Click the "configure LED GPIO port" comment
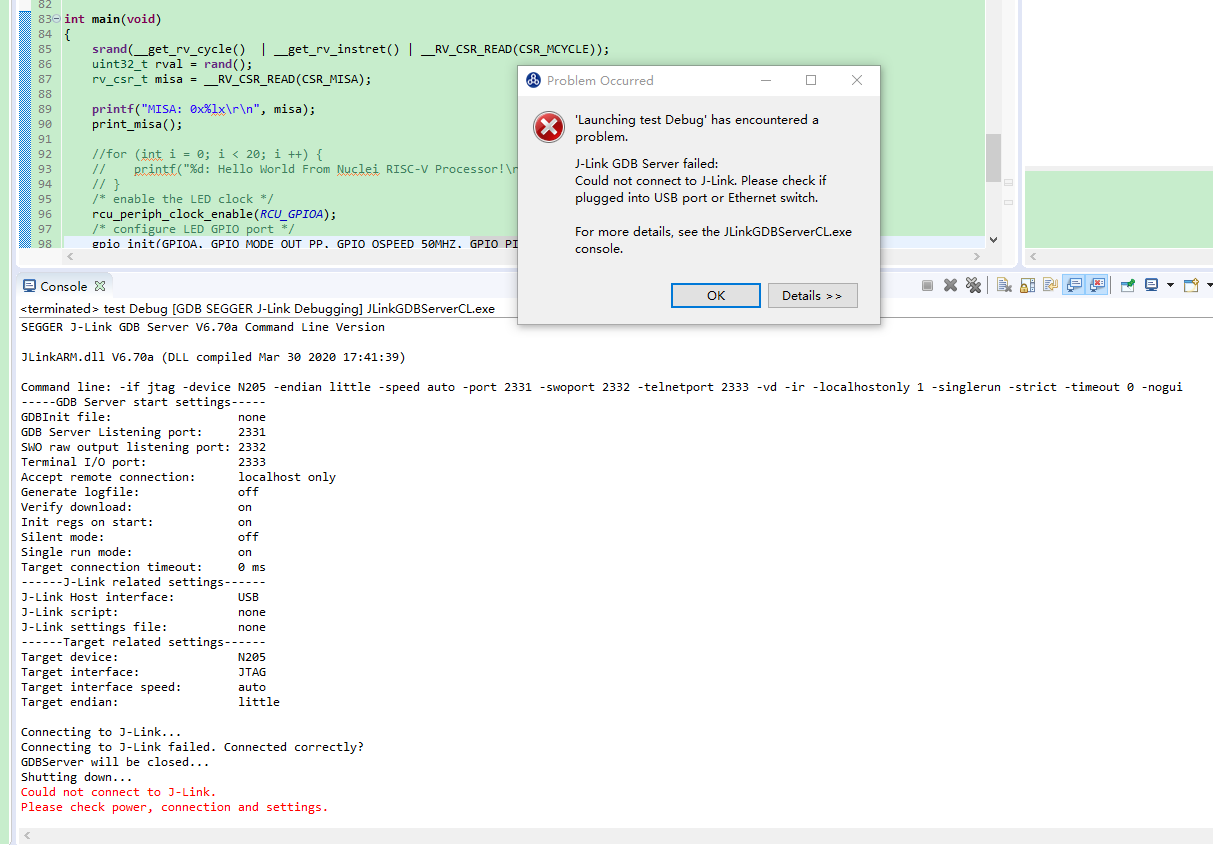Screen dimensions: 1213x845 [x=194, y=229]
